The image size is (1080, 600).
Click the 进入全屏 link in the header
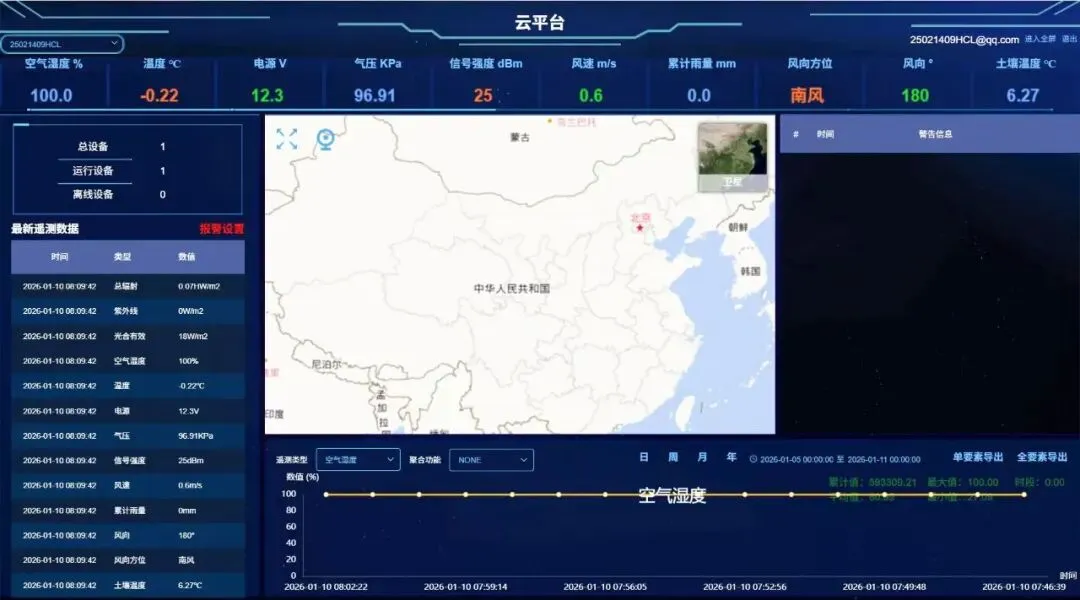click(x=1039, y=39)
